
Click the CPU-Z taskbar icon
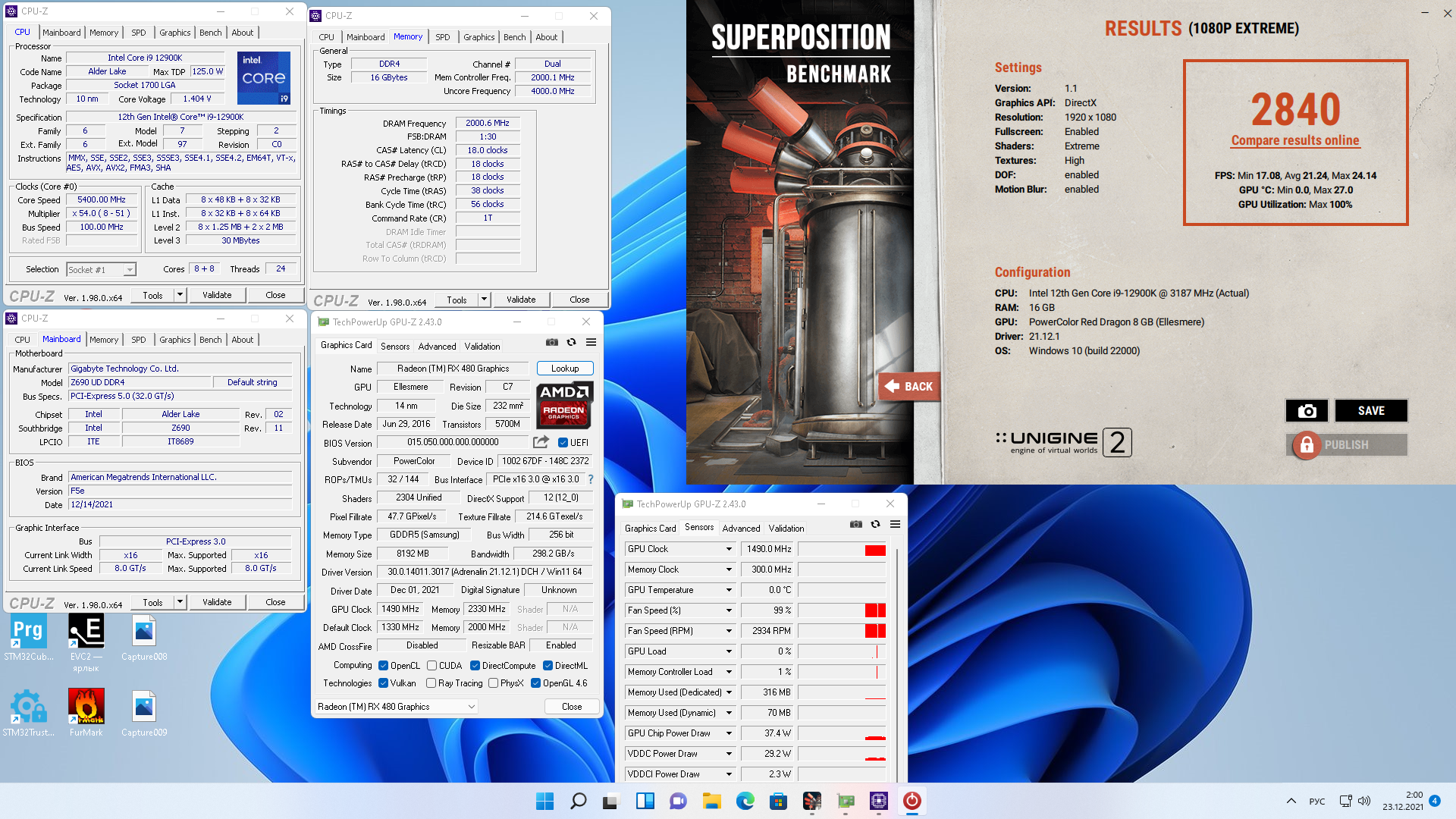[879, 801]
